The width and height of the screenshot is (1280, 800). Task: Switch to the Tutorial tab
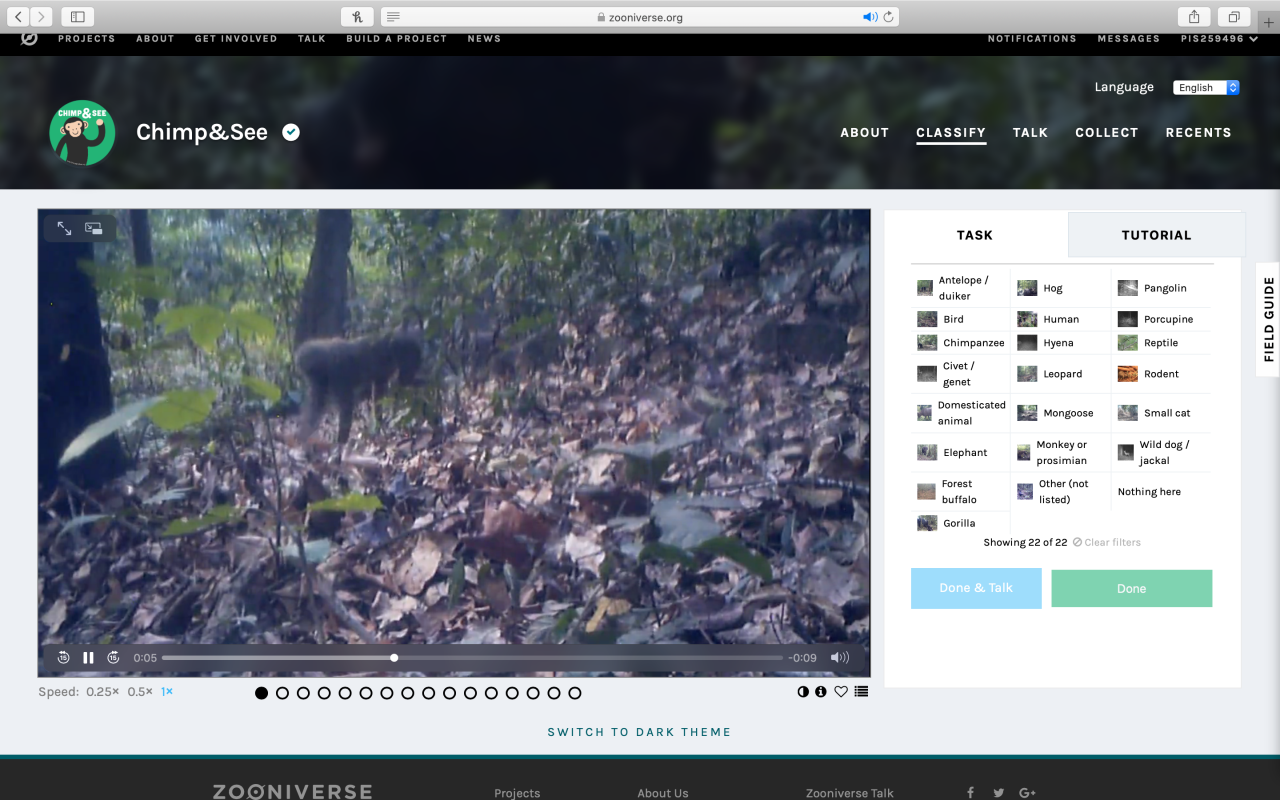(x=1156, y=235)
